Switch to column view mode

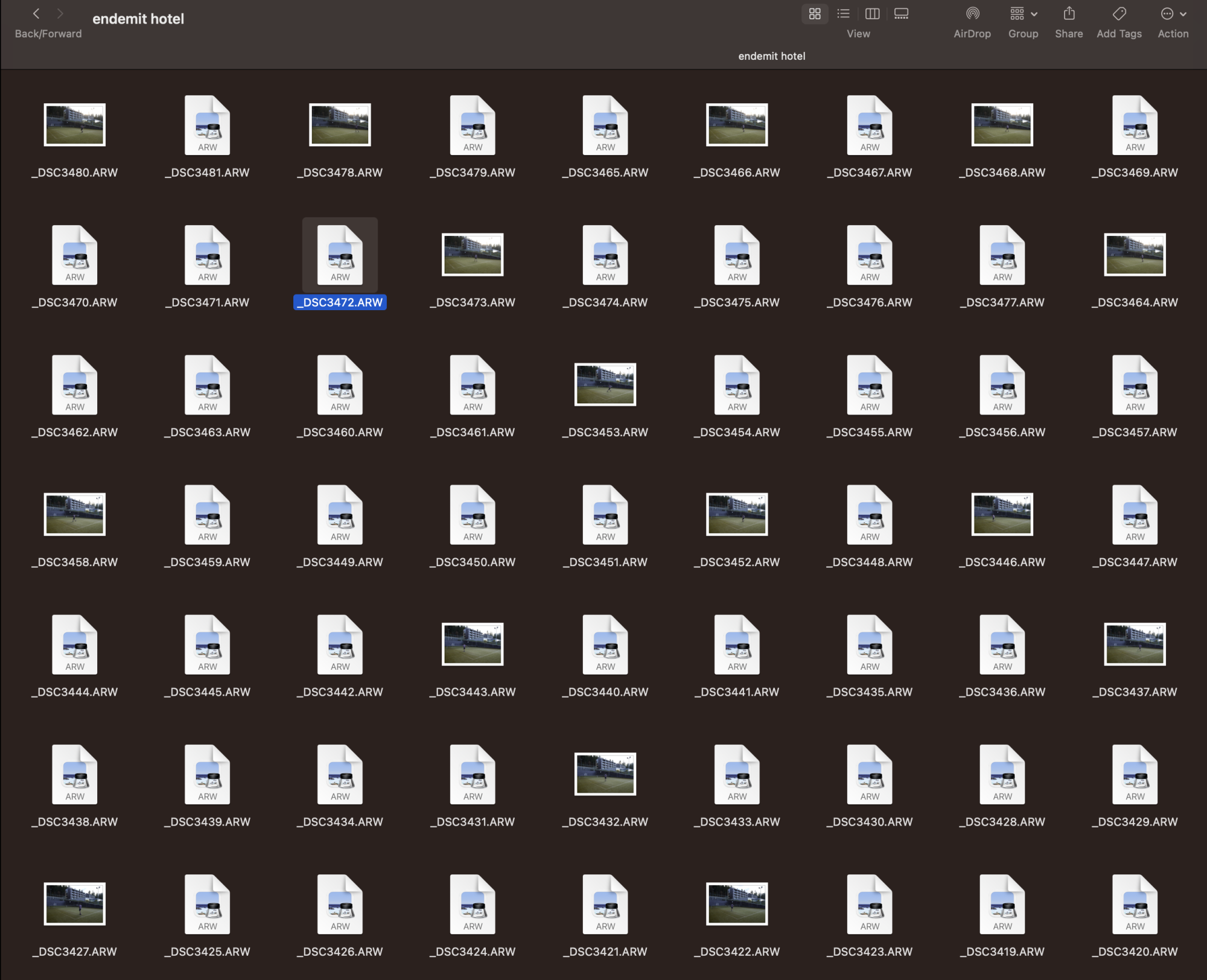[872, 14]
